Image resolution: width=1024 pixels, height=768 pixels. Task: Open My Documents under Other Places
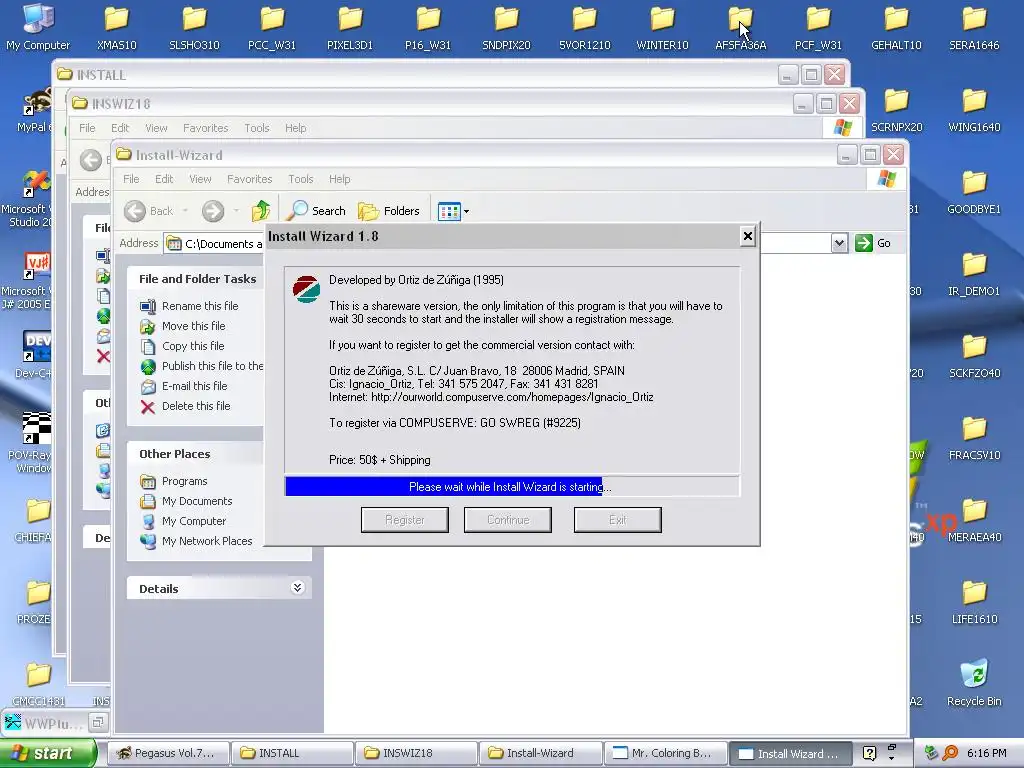tap(197, 501)
